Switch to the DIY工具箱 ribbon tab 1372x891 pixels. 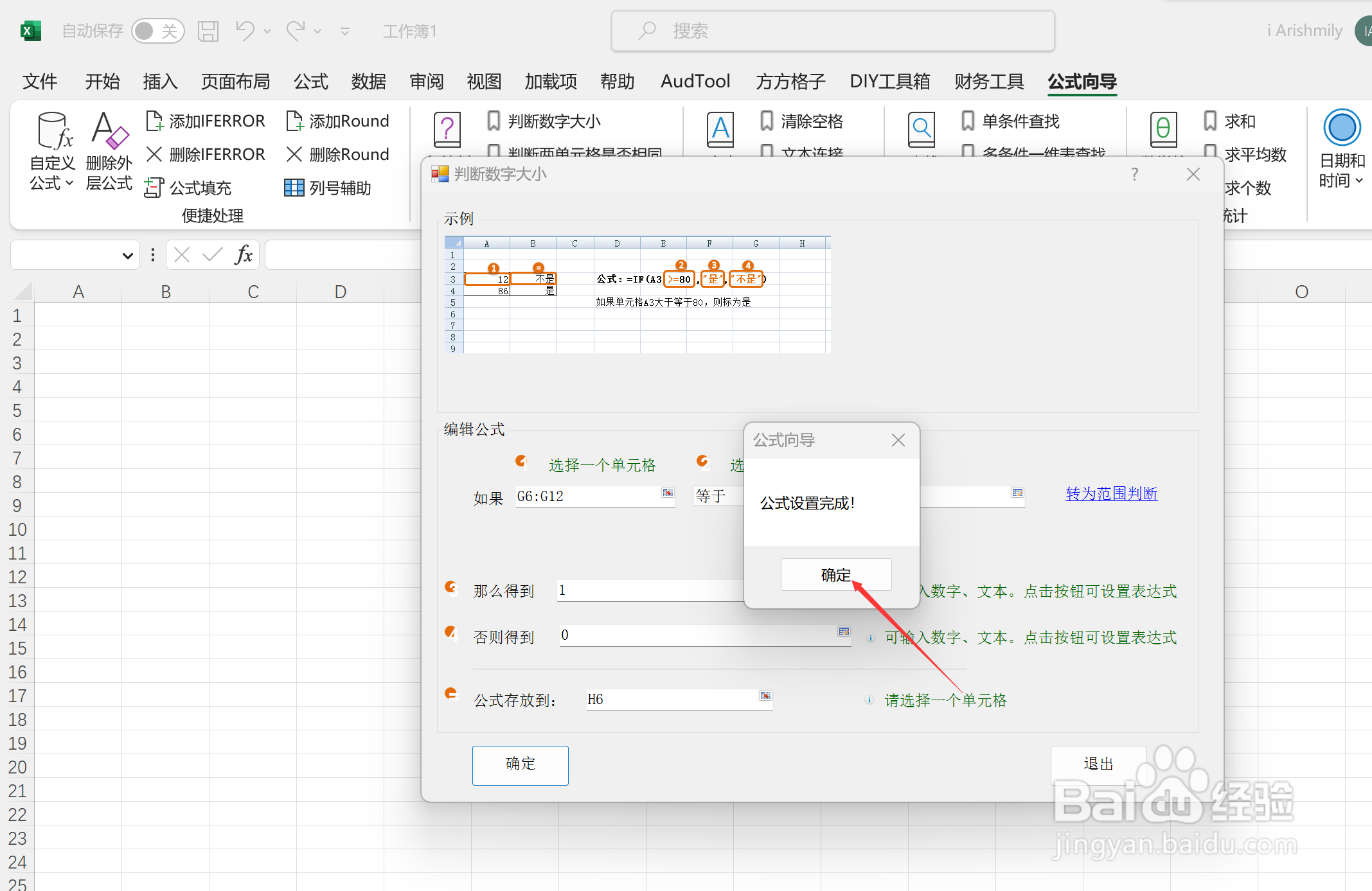point(890,82)
